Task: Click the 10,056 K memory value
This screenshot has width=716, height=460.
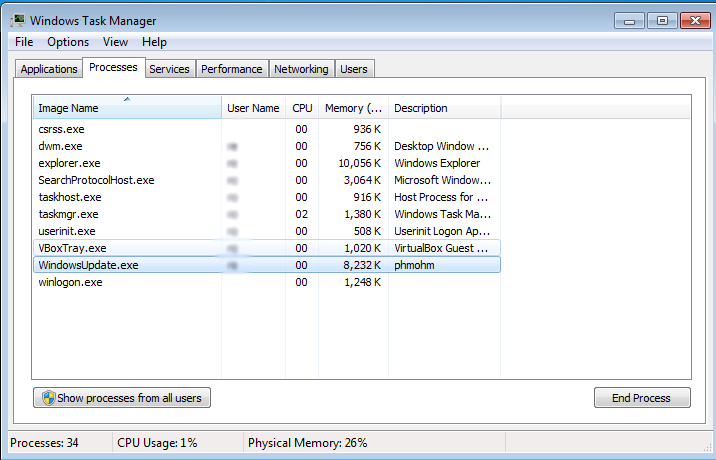Action: pyautogui.click(x=360, y=163)
